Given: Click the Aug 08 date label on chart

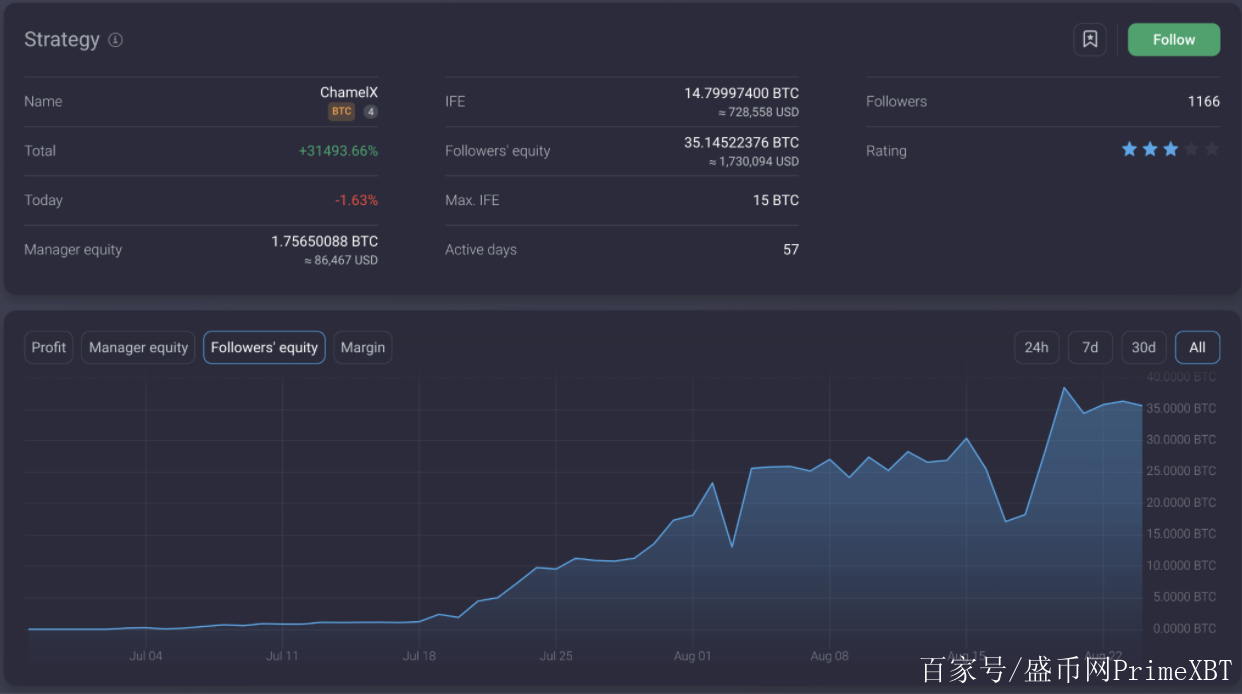Looking at the screenshot, I should click(829, 656).
